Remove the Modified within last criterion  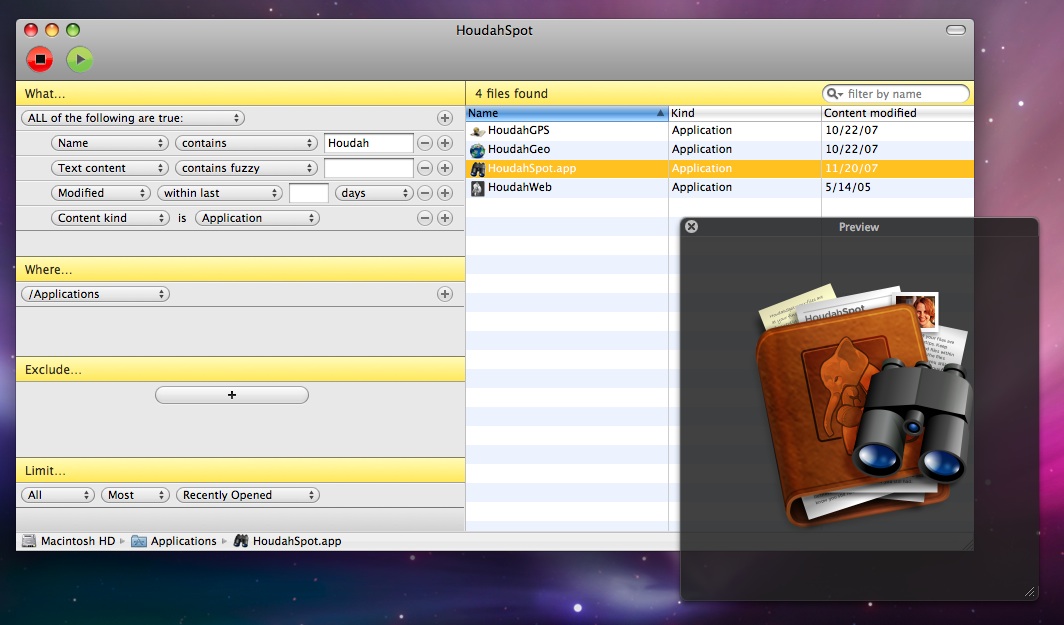click(x=425, y=193)
